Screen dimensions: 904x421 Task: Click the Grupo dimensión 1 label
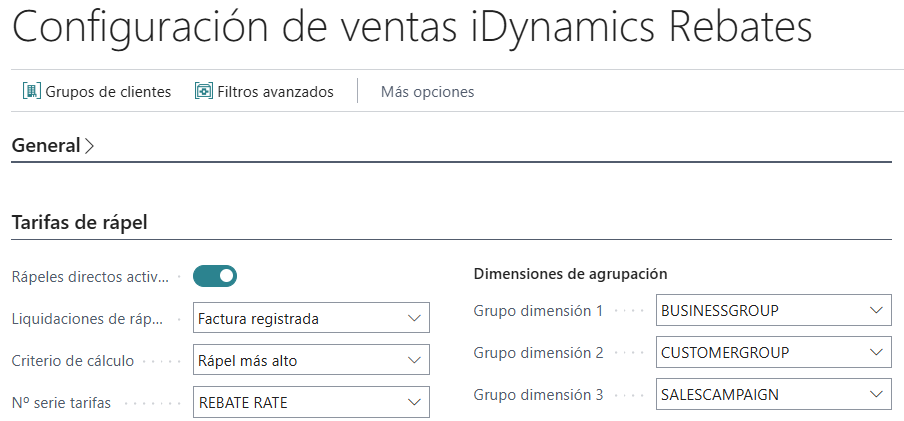tap(538, 311)
